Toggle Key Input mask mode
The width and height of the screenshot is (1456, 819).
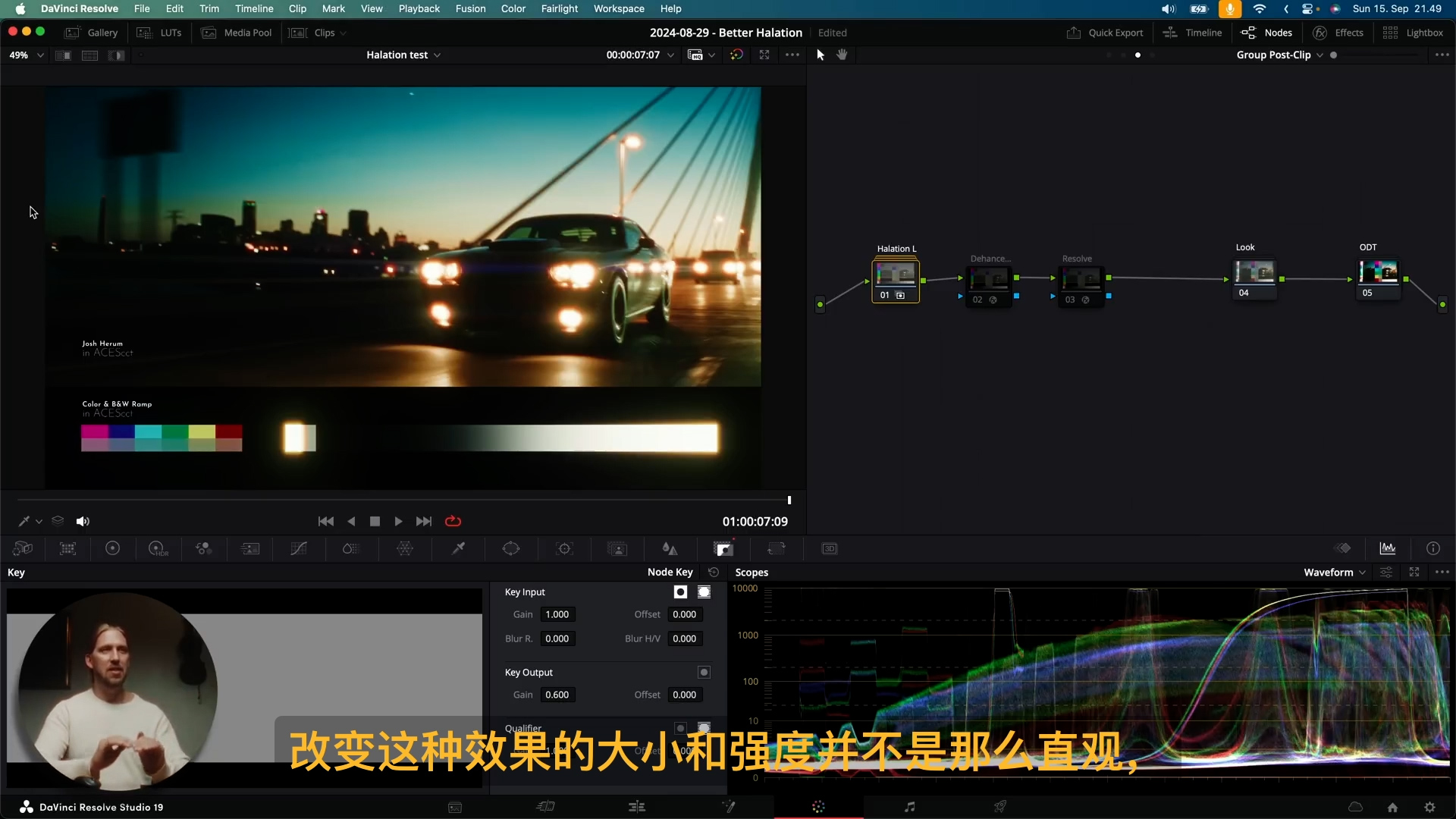pos(704,592)
